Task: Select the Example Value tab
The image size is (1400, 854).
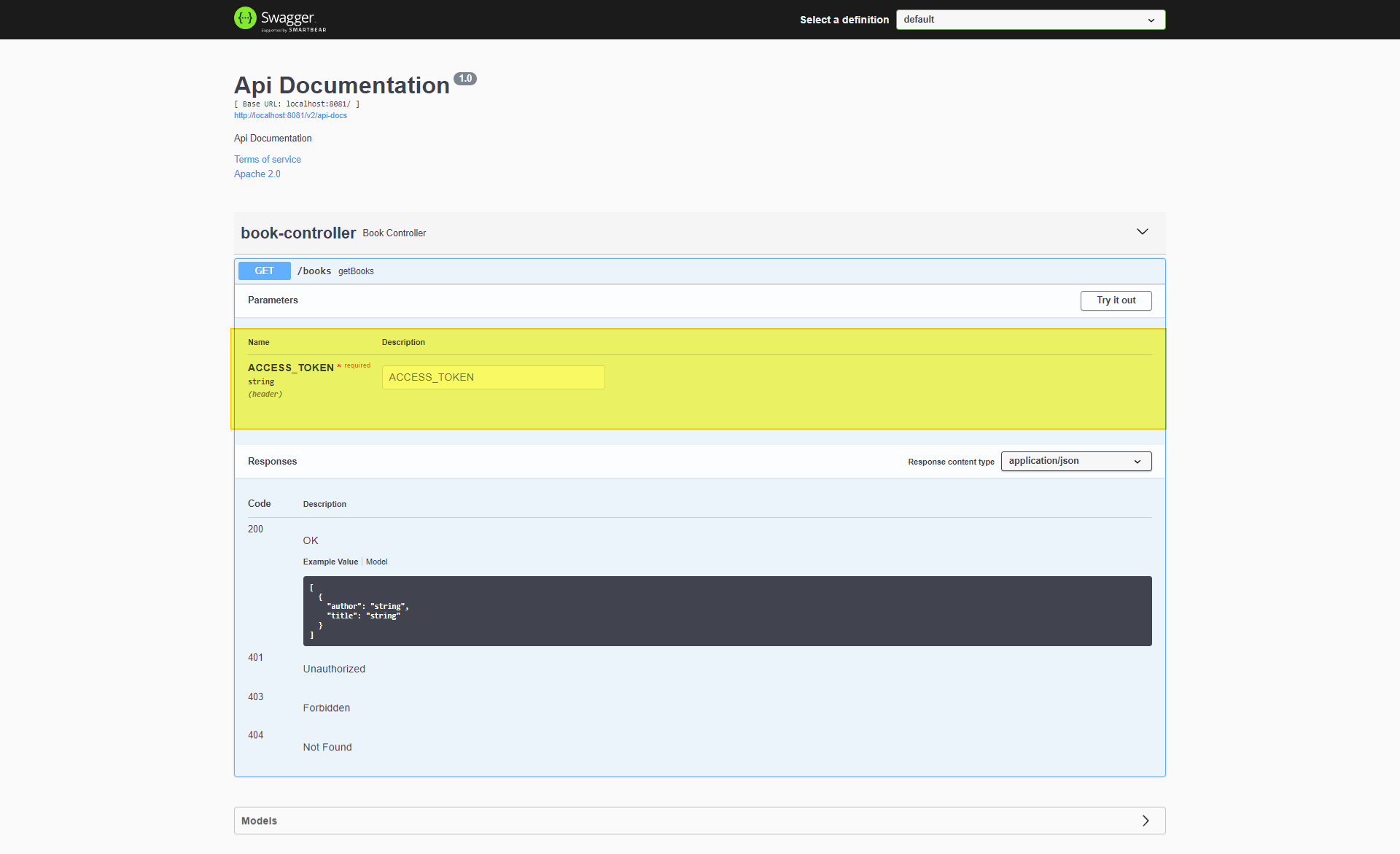Action: click(330, 562)
